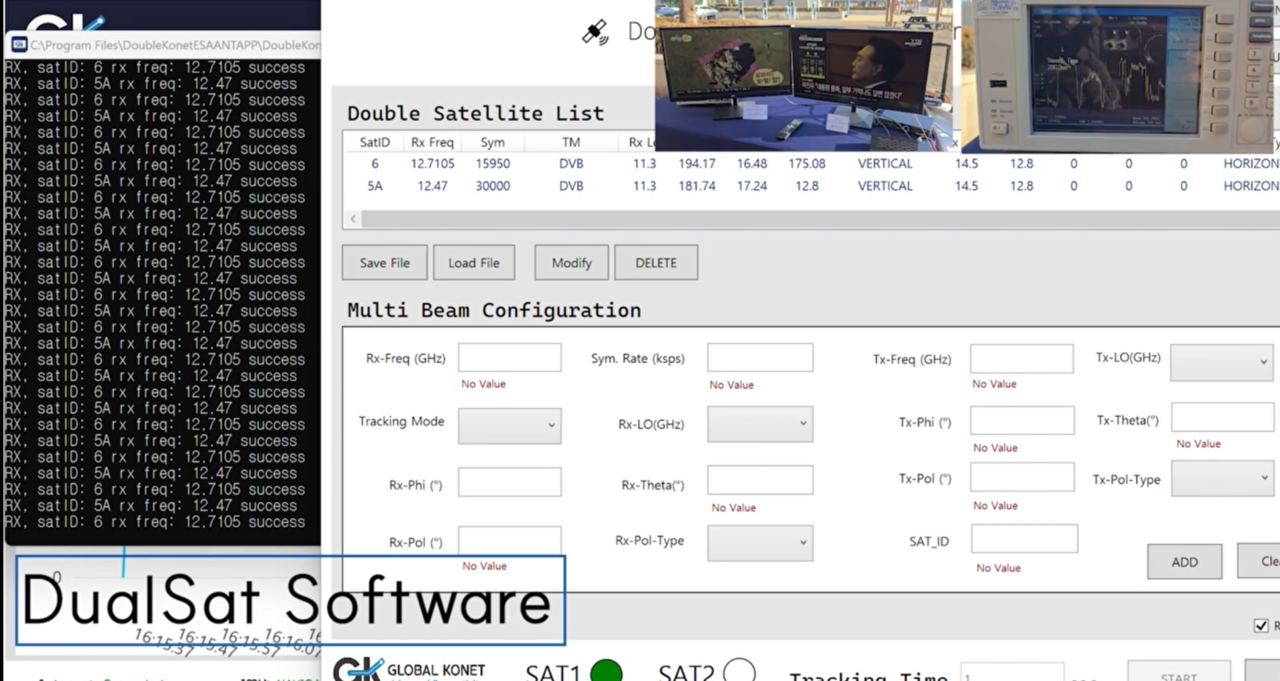Focus the Rx-Freq (GHz) input field
This screenshot has width=1280, height=681.
[510, 358]
